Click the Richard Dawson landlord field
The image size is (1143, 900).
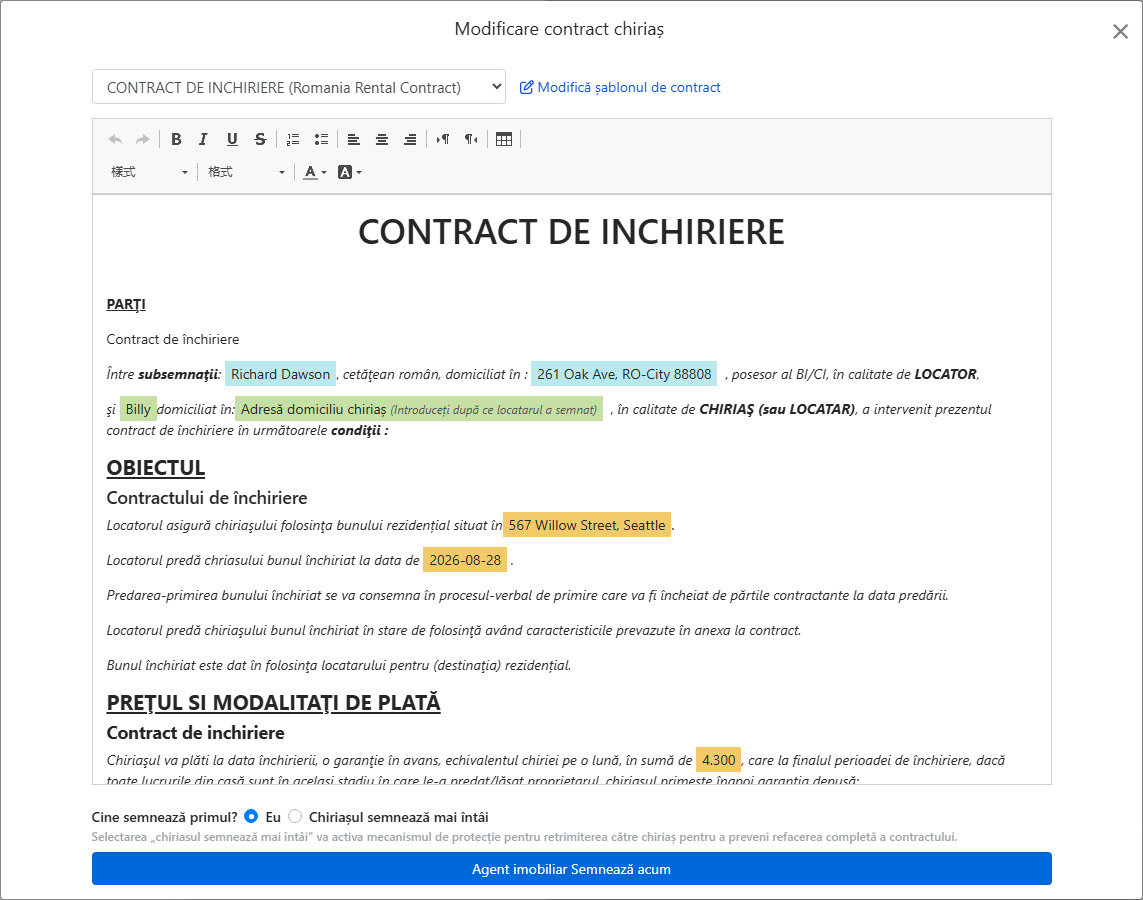coord(281,374)
